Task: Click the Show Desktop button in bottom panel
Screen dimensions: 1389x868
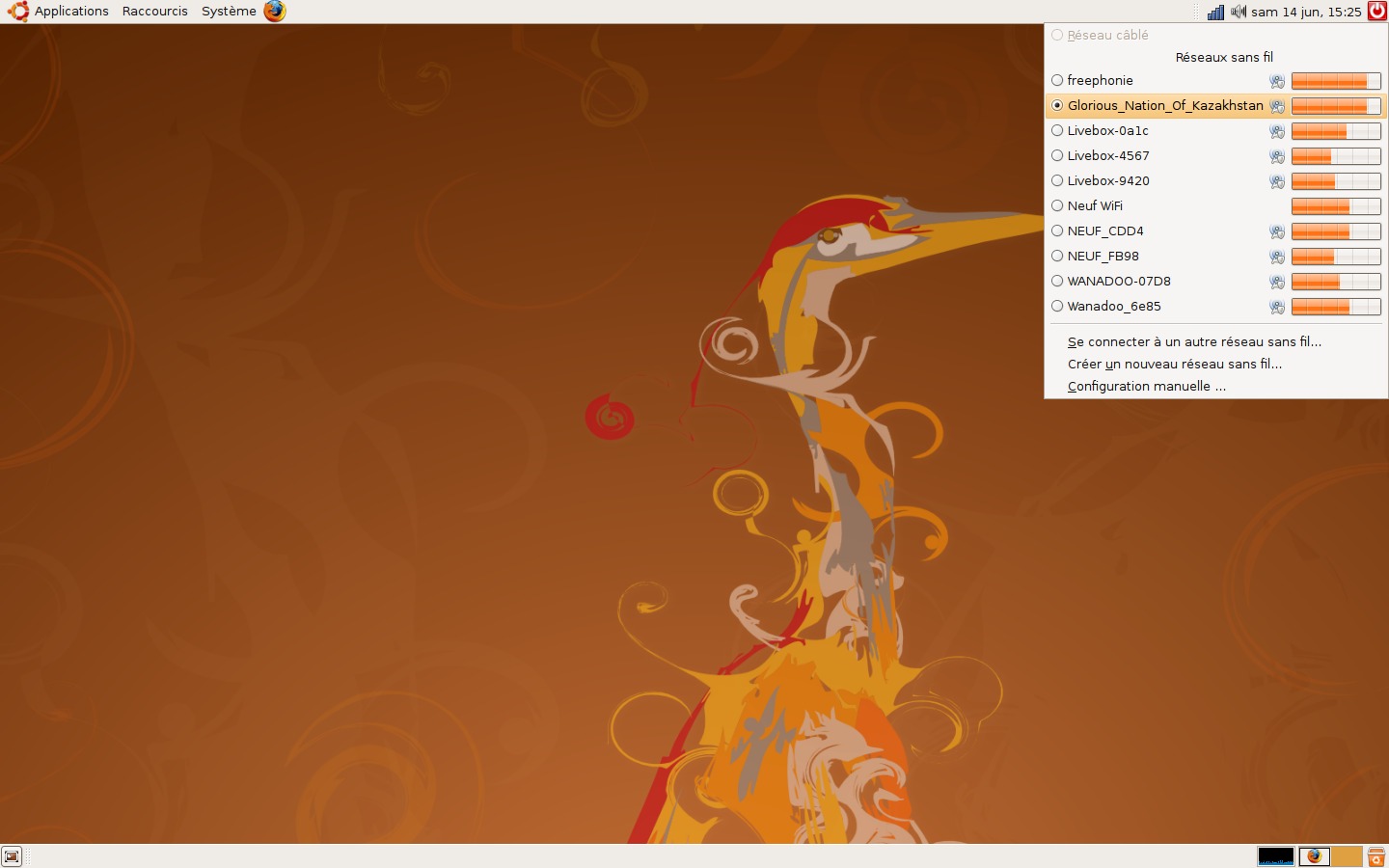Action: click(12, 856)
